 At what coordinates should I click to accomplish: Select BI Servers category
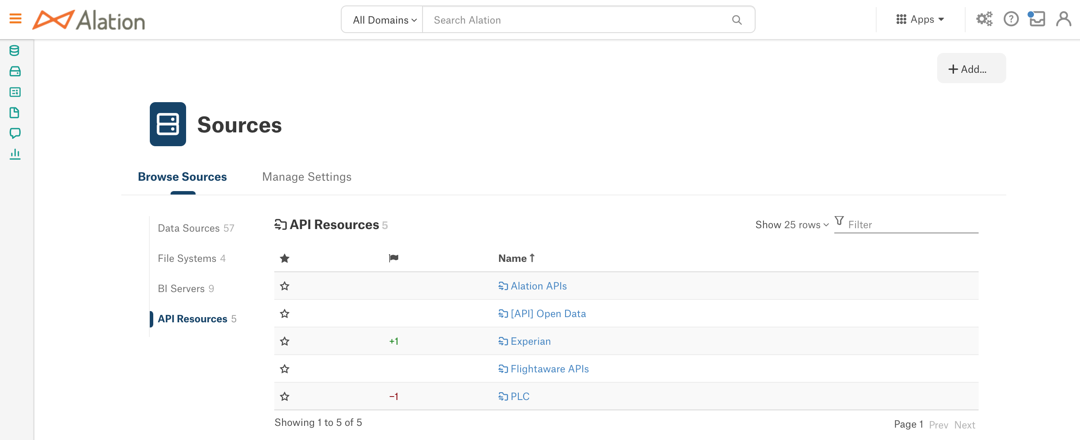click(186, 289)
